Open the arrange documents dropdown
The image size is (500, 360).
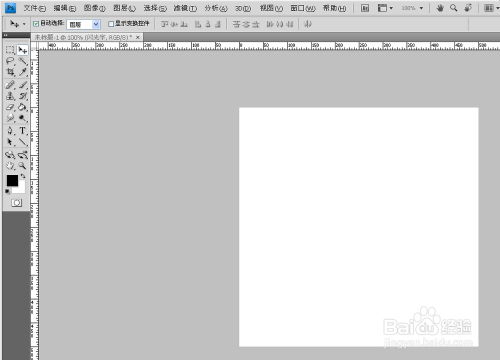(x=491, y=8)
